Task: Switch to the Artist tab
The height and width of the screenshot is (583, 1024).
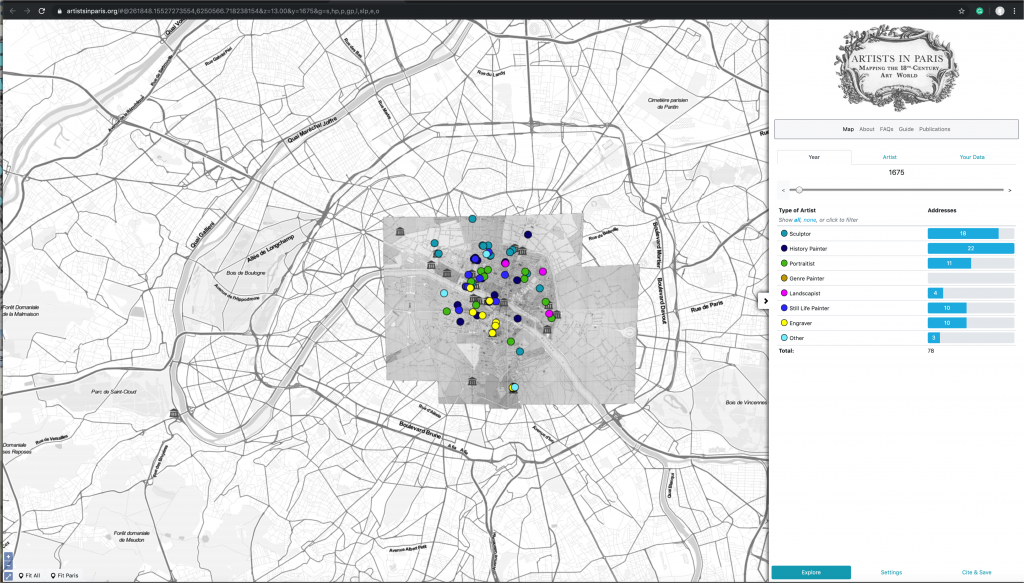Action: click(x=890, y=157)
